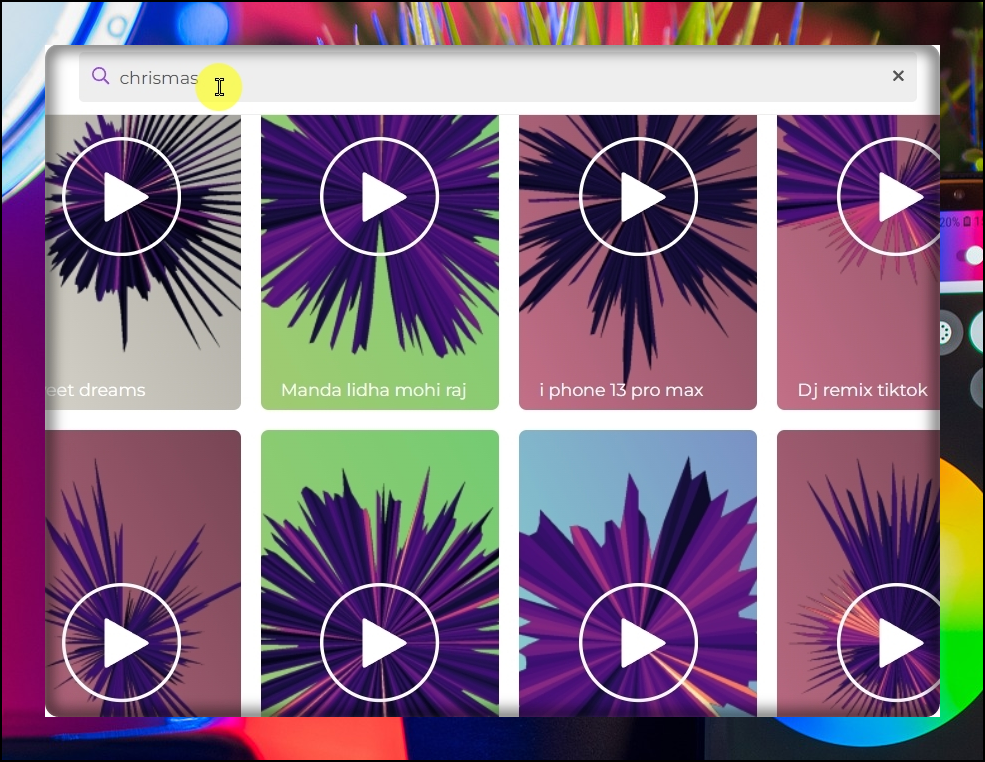Play the 'i phone 13 pro max' track
This screenshot has height=762, width=985.
(638, 197)
